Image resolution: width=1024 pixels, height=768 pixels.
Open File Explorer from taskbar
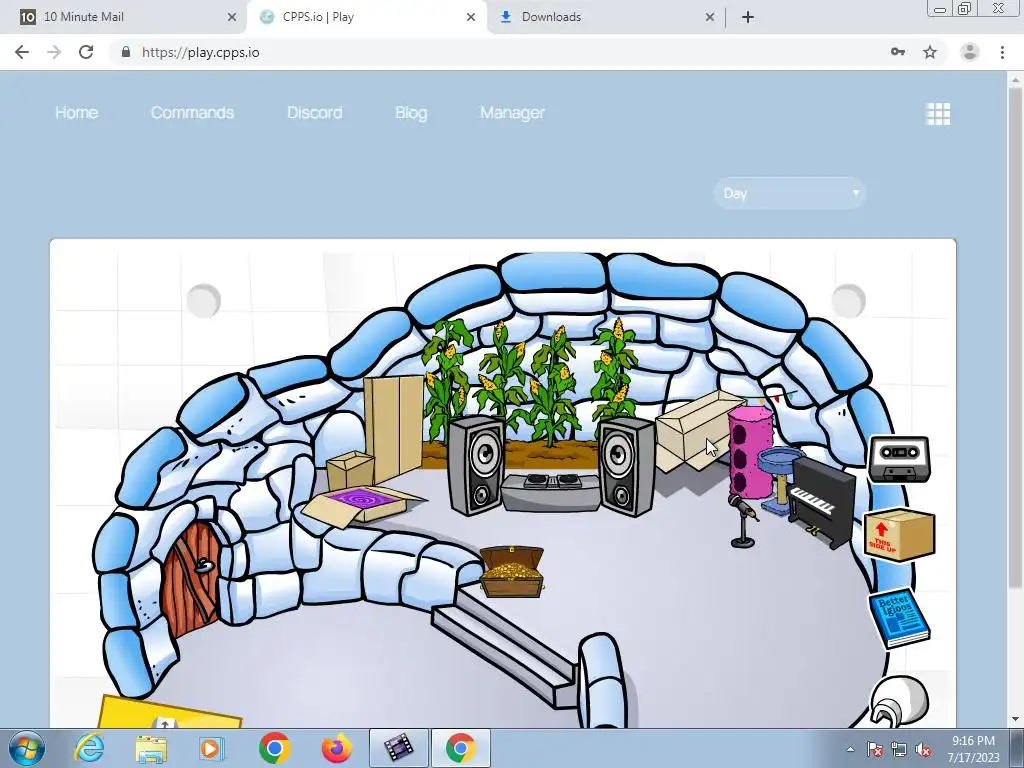point(151,748)
